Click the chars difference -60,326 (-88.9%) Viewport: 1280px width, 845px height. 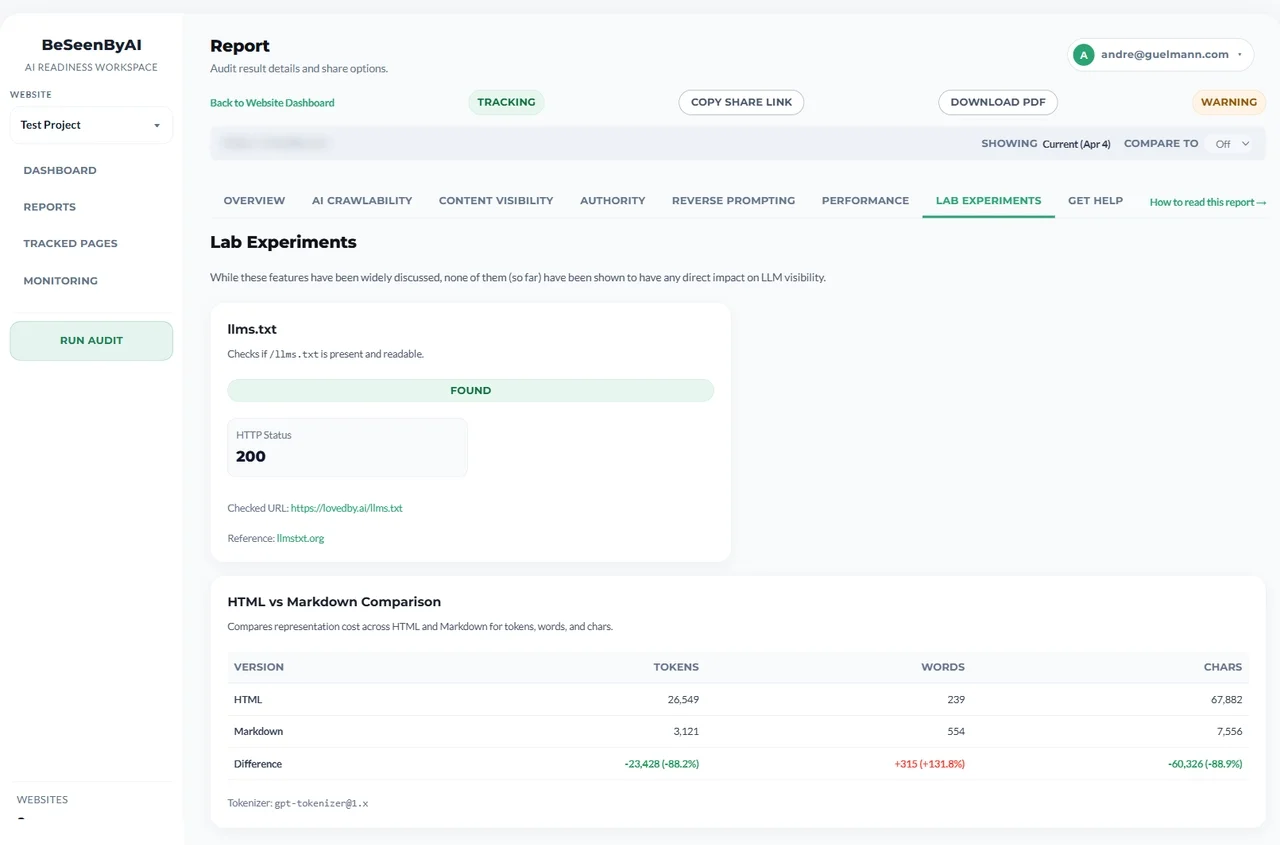coord(1204,764)
